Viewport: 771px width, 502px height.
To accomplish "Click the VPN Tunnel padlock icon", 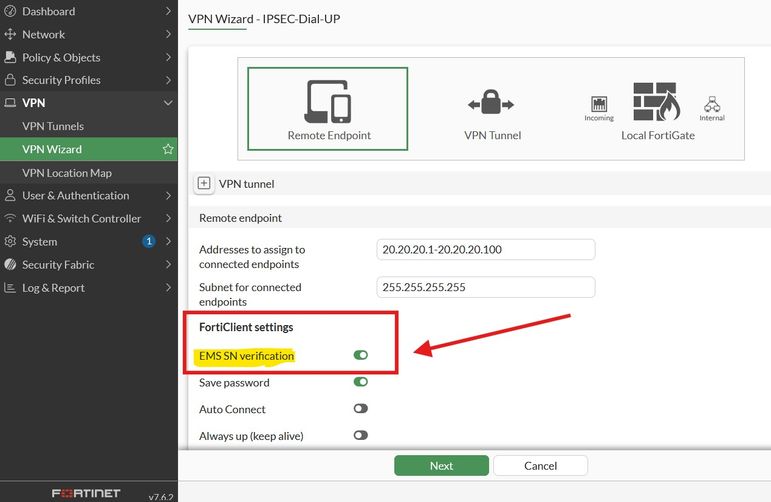I will point(491,102).
